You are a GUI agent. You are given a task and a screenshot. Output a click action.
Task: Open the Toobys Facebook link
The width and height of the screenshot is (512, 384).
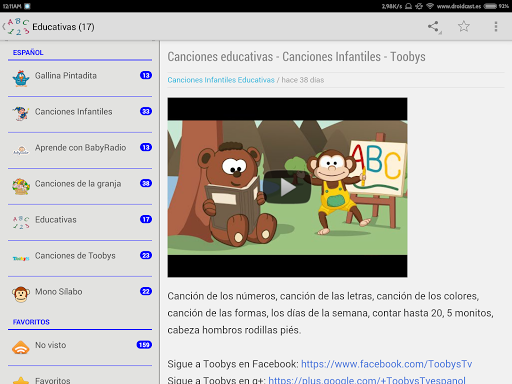pos(387,364)
